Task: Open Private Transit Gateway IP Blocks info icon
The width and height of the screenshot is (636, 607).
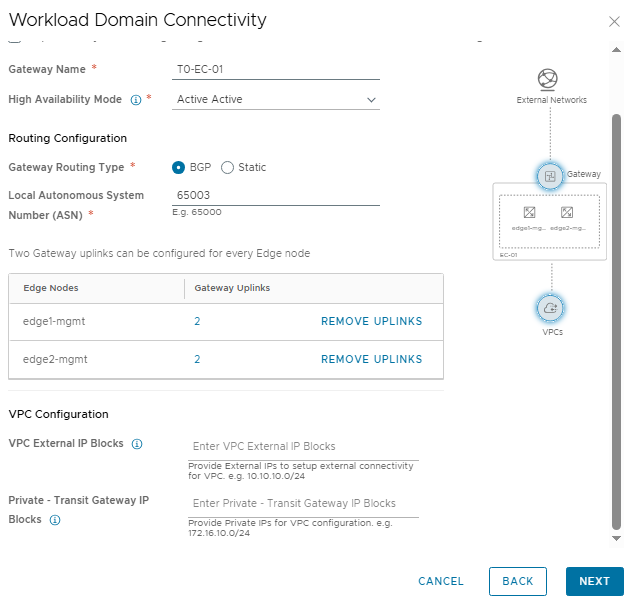Action: point(55,520)
